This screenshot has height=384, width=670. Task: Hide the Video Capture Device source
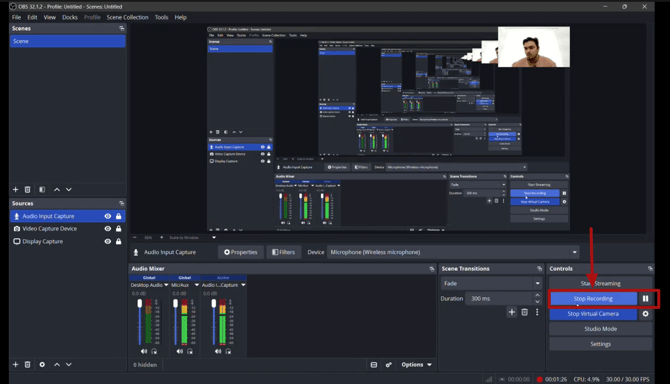[x=108, y=229]
